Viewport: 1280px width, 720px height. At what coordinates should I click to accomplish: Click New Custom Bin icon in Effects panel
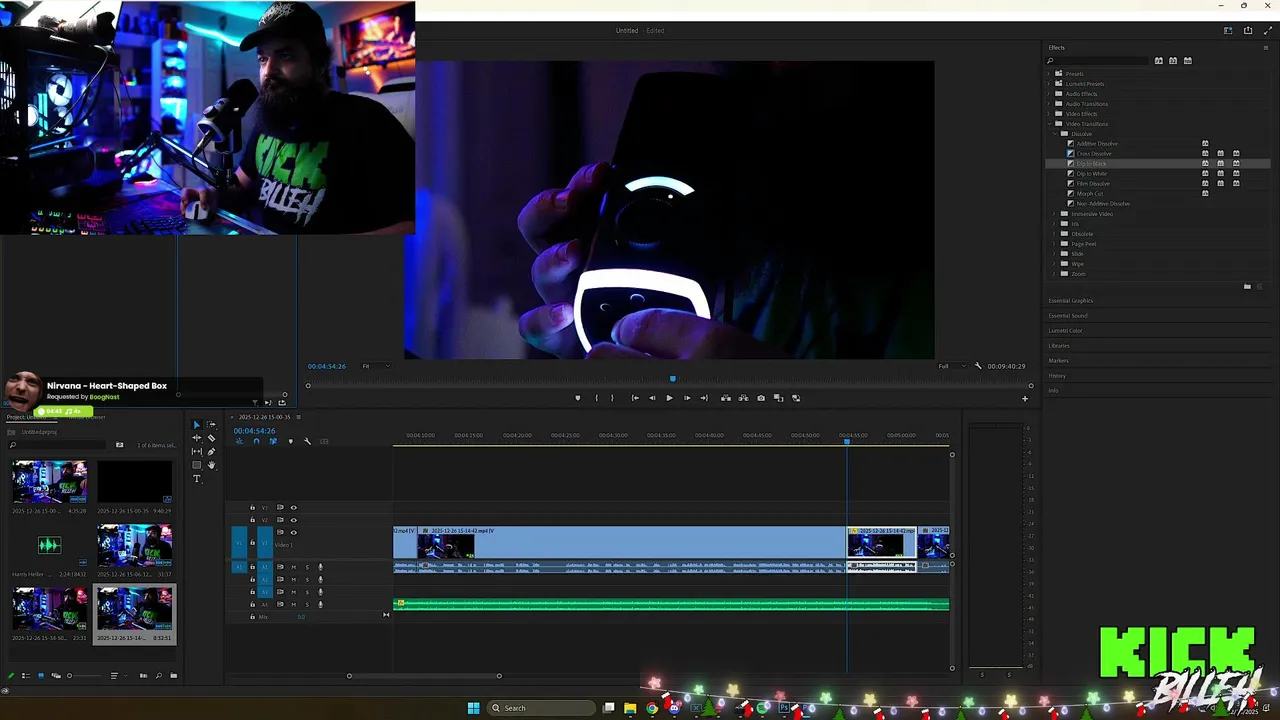pyautogui.click(x=1247, y=286)
